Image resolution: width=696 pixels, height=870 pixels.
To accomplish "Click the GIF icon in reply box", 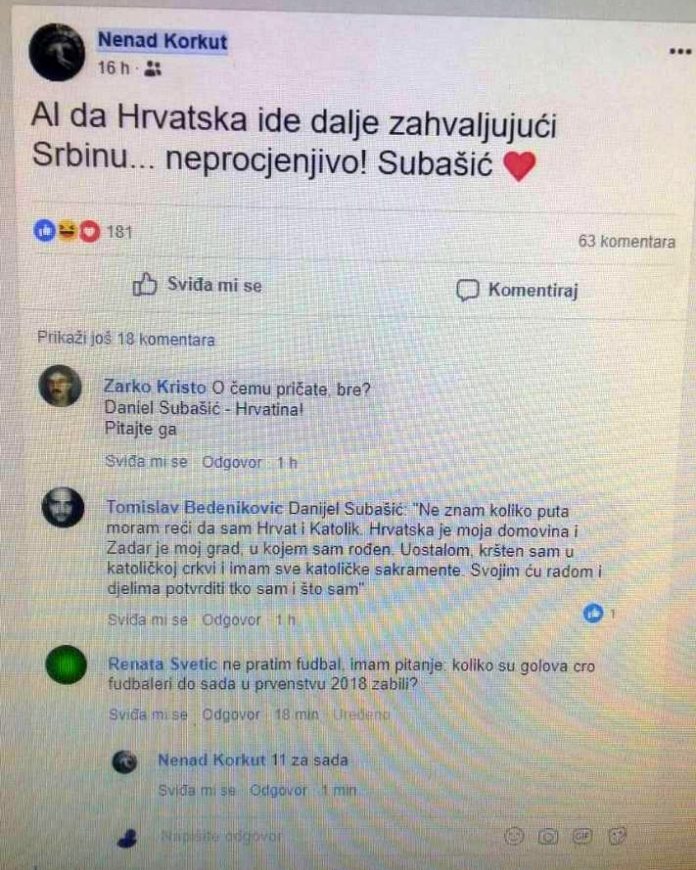I will click(582, 835).
